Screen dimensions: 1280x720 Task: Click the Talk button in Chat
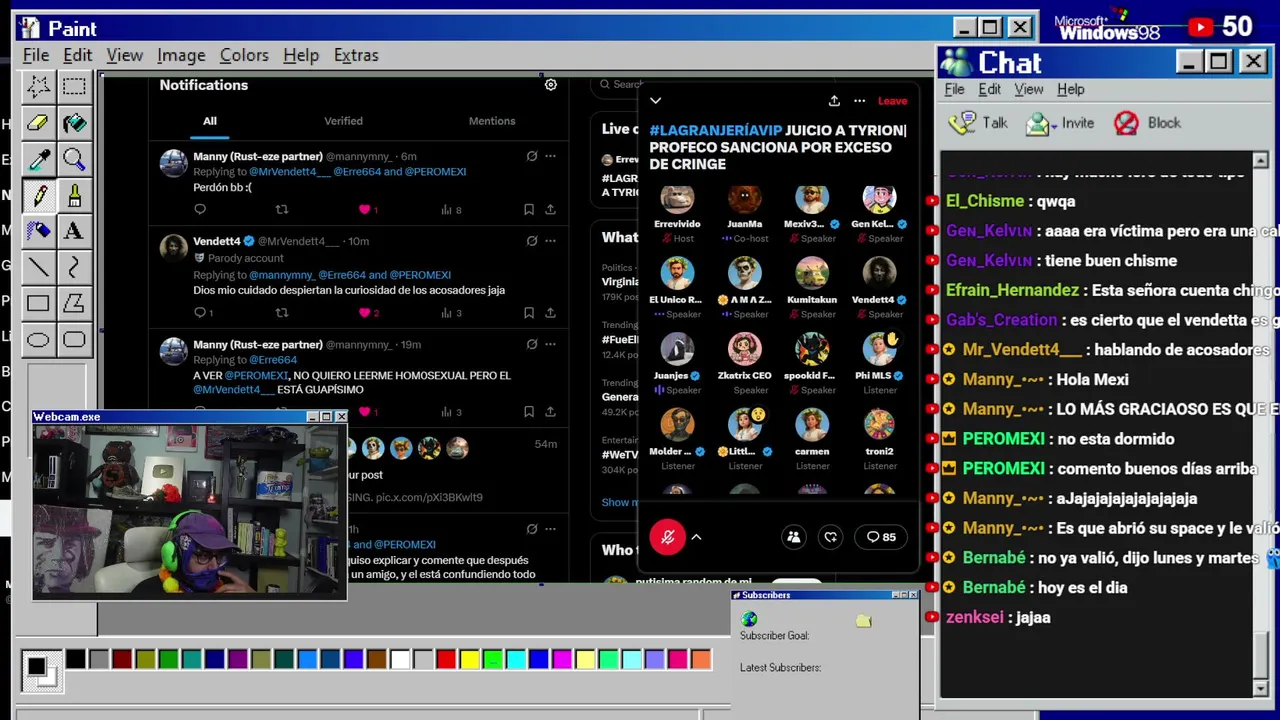pos(979,123)
